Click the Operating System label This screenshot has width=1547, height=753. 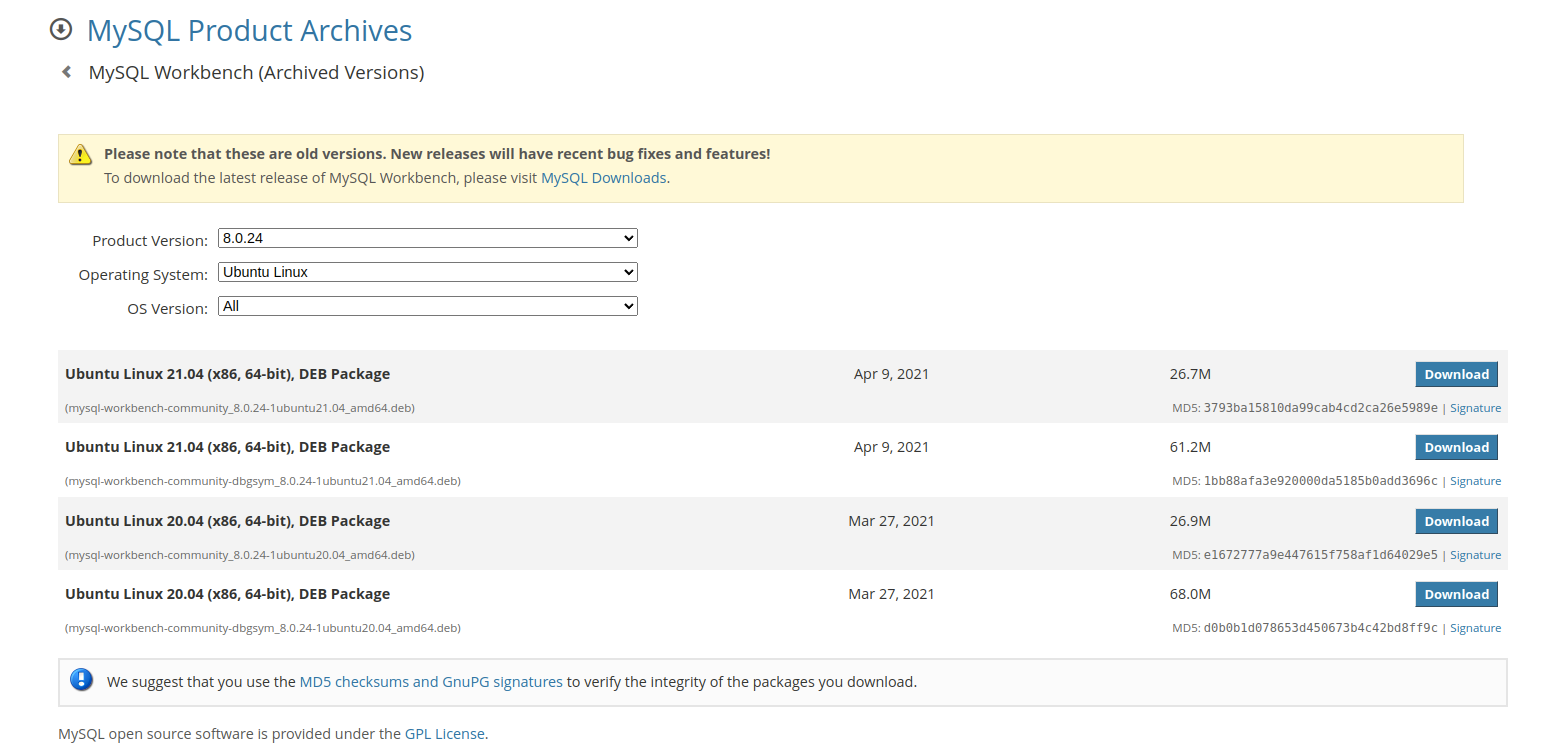coord(143,275)
